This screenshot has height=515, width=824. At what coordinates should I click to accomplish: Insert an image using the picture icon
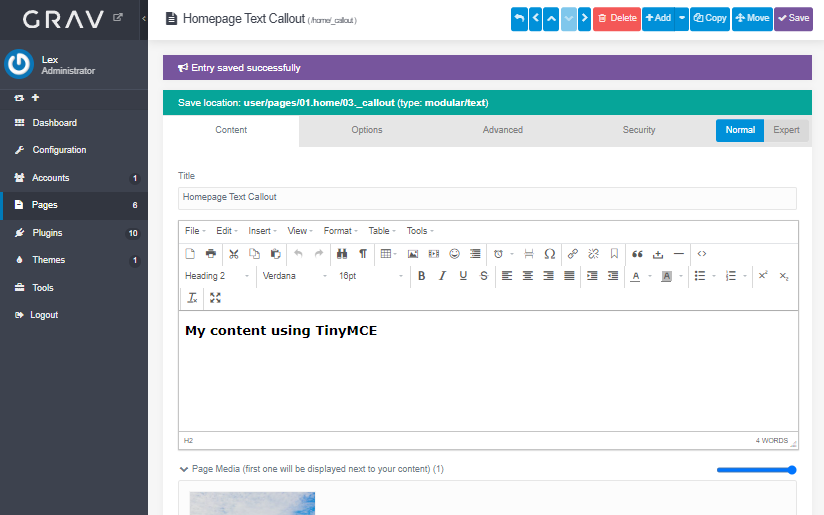click(413, 254)
